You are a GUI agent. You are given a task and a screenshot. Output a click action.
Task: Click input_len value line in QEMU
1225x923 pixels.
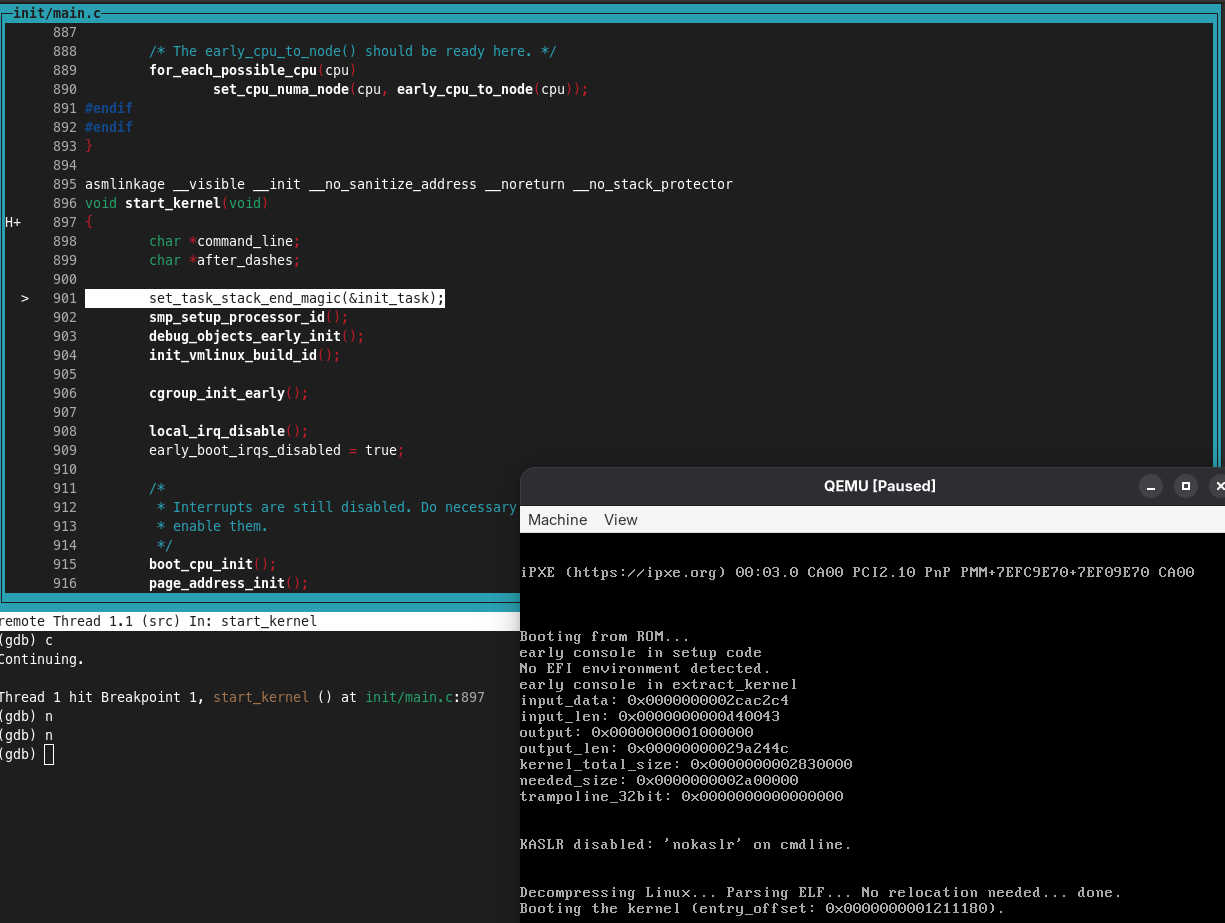pos(650,716)
